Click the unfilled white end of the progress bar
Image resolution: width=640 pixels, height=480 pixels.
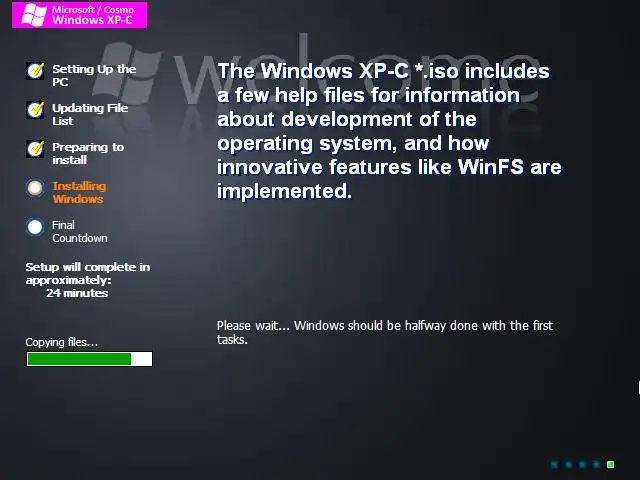(x=141, y=359)
